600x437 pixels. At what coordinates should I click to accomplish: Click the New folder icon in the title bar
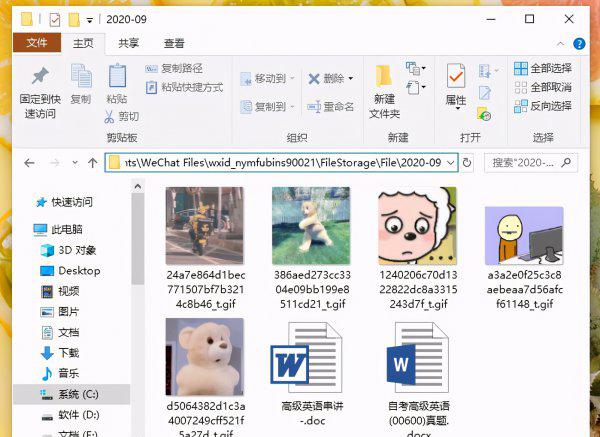point(74,20)
